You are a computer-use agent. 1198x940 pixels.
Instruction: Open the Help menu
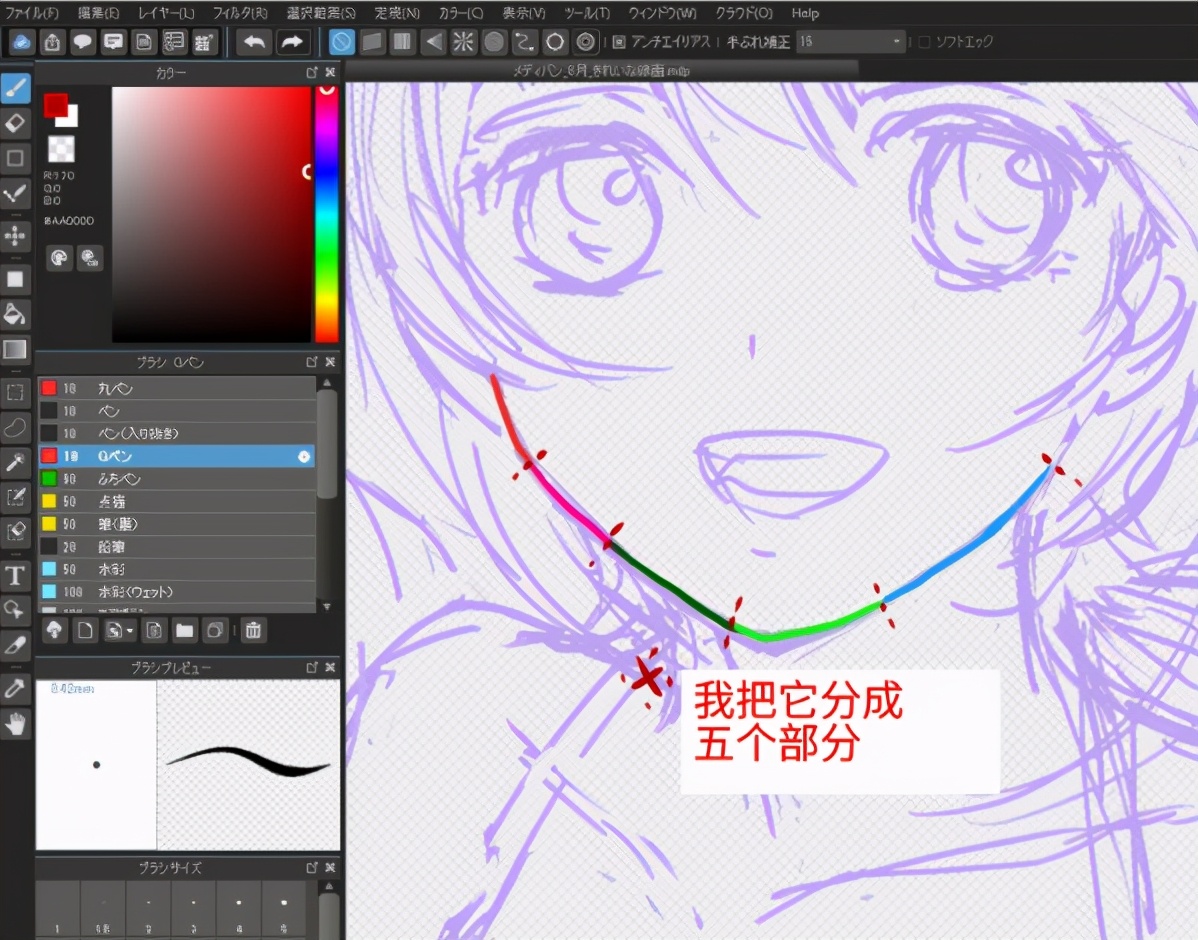pyautogui.click(x=805, y=13)
